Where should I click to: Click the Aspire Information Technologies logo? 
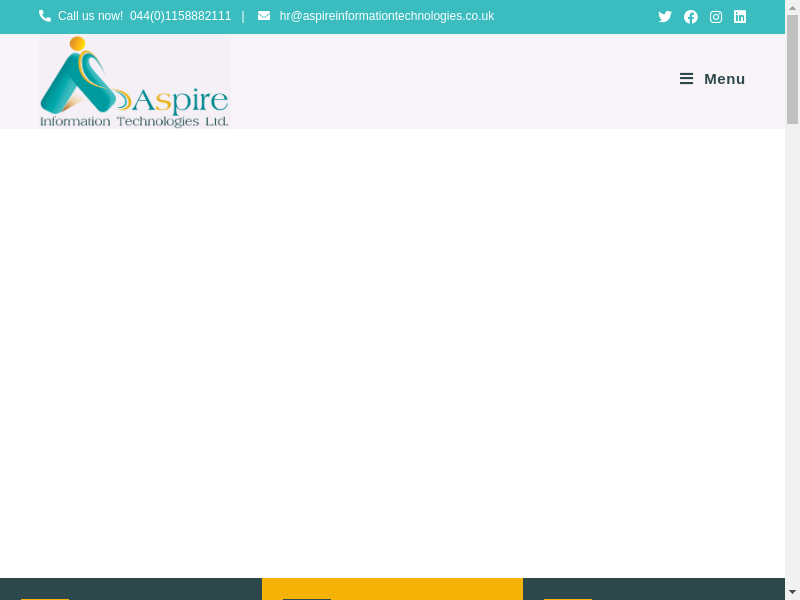(134, 82)
